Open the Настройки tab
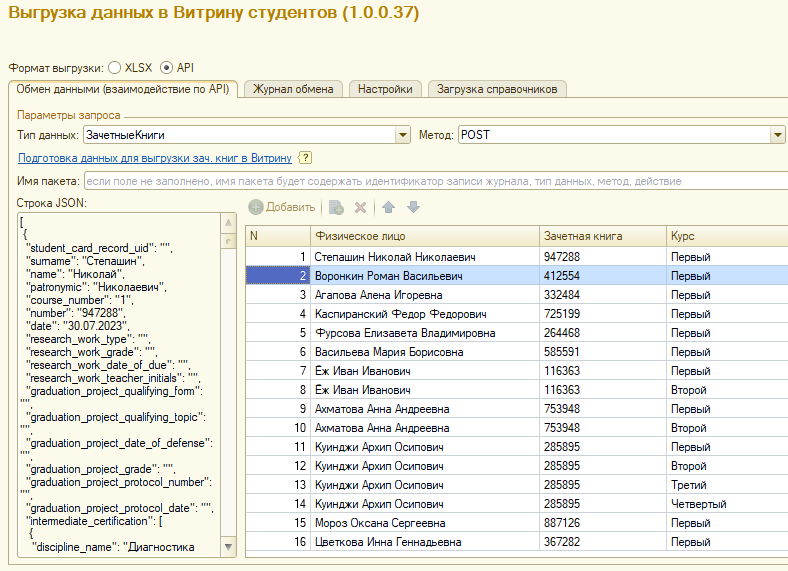Viewport: 788px width, 571px height. click(x=385, y=89)
